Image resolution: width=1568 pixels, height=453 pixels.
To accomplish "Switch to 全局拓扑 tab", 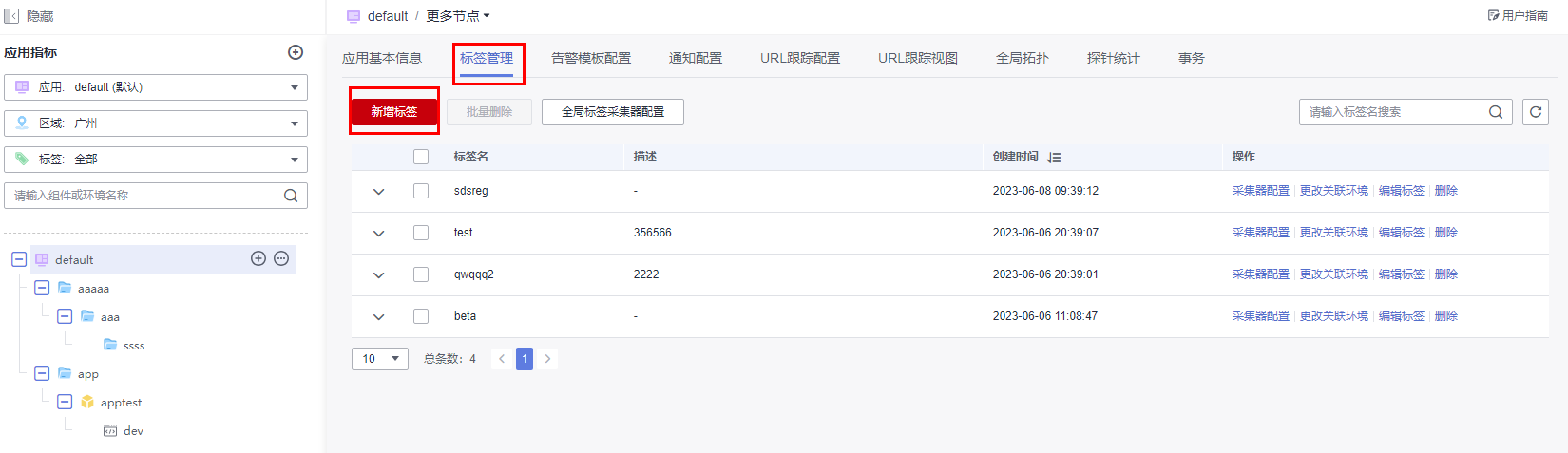I will [1023, 58].
